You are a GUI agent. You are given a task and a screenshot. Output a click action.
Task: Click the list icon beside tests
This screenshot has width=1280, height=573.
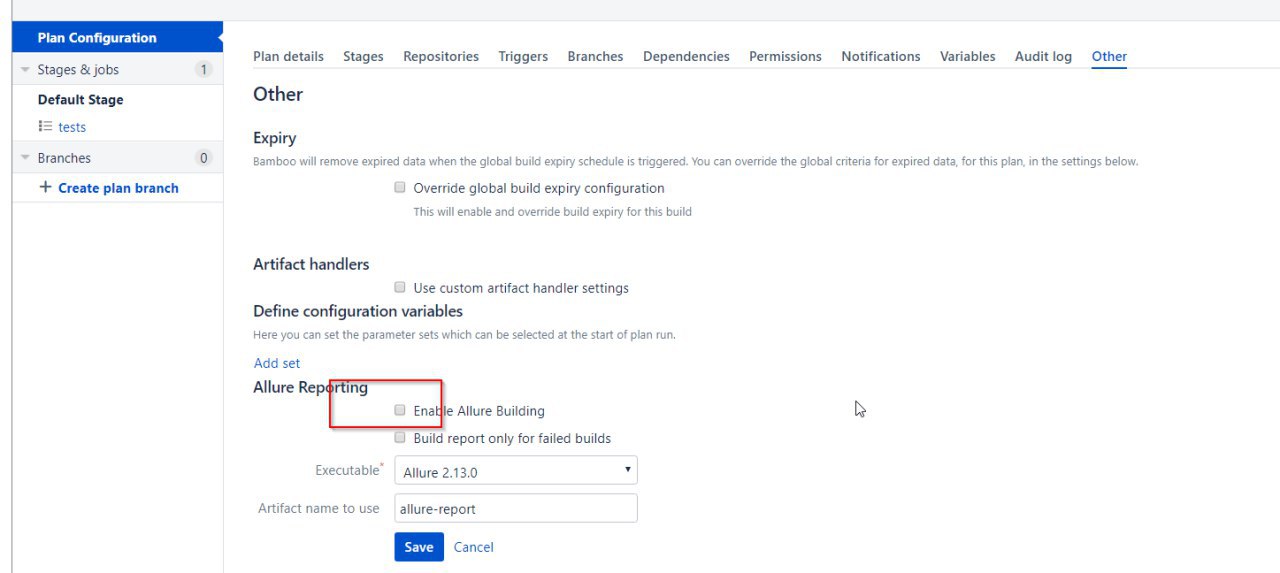[x=45, y=127]
